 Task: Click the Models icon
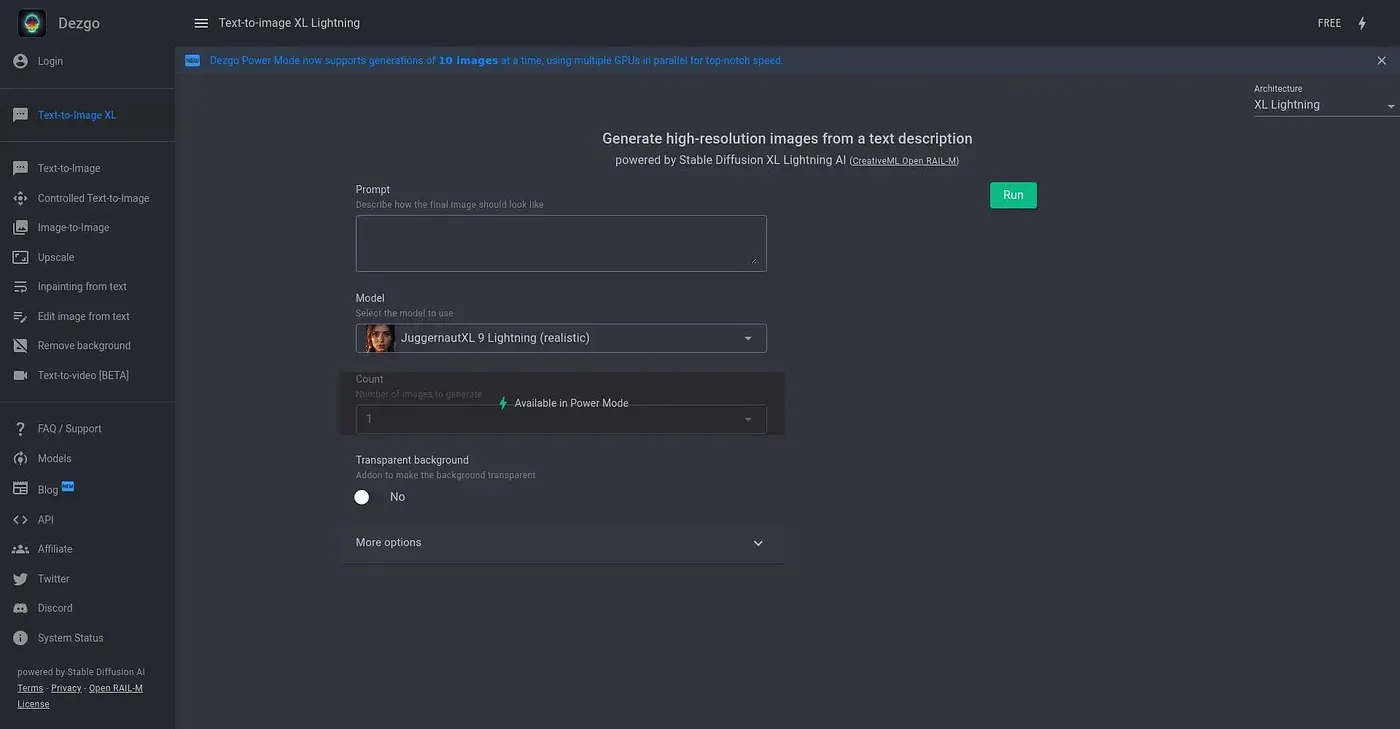[20, 459]
